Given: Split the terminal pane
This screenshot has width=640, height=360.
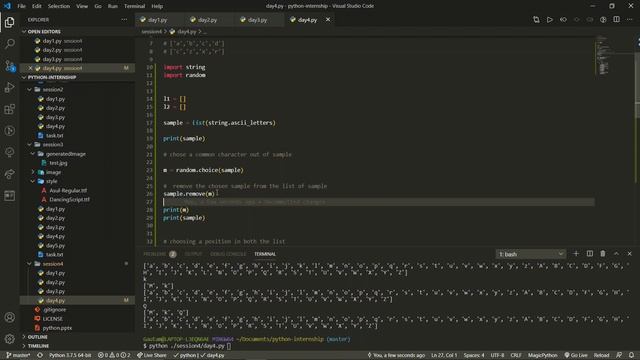Looking at the screenshot, I should 589,254.
